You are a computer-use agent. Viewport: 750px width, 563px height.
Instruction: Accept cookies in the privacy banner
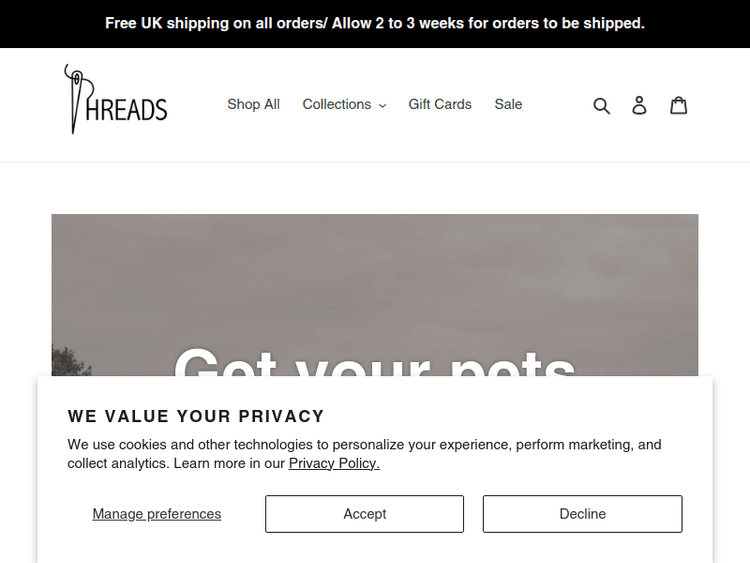point(364,514)
